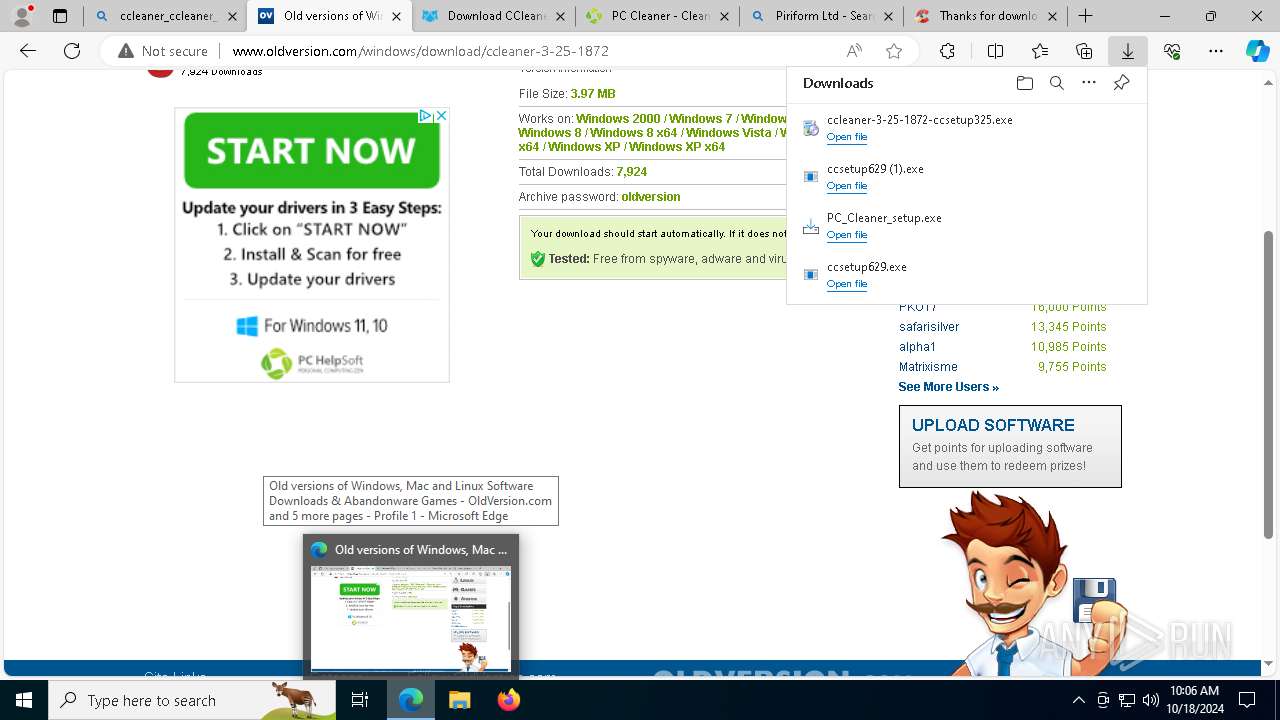Open Task View on the taskbar
The image size is (1280, 720).
[360, 700]
